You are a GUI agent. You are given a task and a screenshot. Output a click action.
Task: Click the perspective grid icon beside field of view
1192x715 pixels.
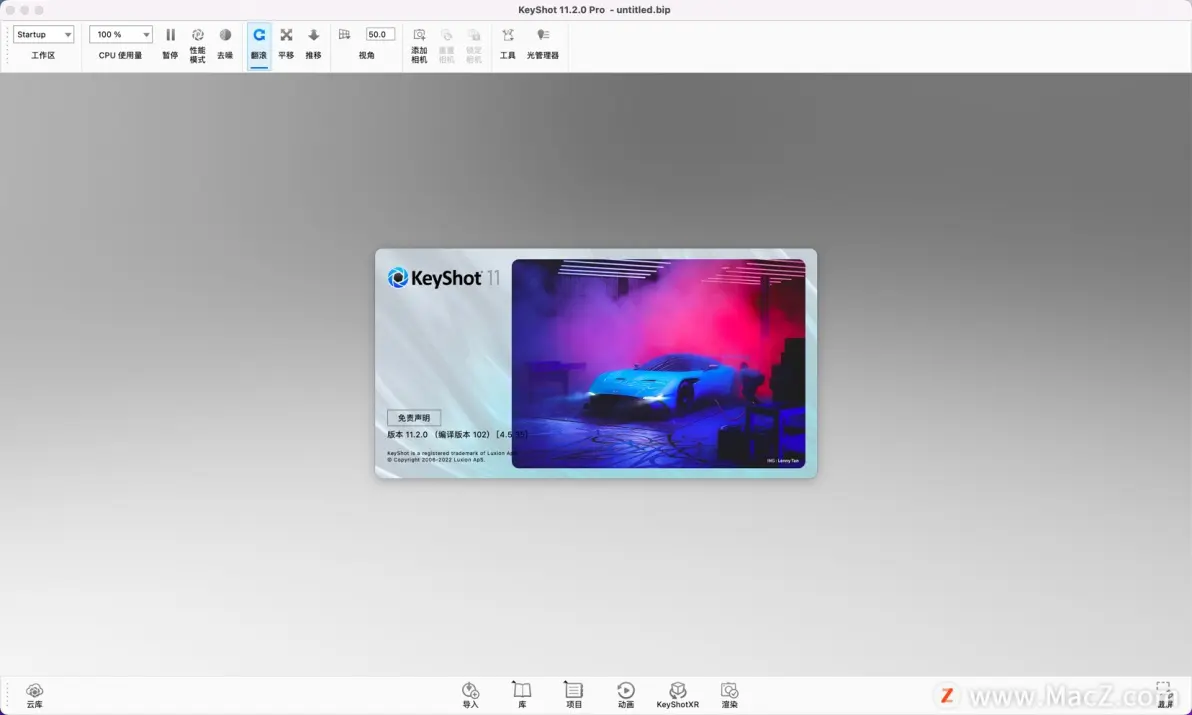pos(344,34)
